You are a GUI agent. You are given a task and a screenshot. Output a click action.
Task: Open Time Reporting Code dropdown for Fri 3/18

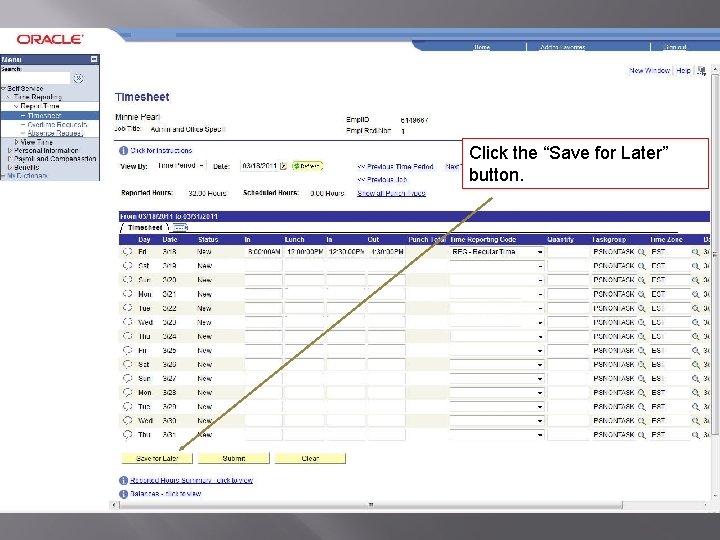coord(540,252)
